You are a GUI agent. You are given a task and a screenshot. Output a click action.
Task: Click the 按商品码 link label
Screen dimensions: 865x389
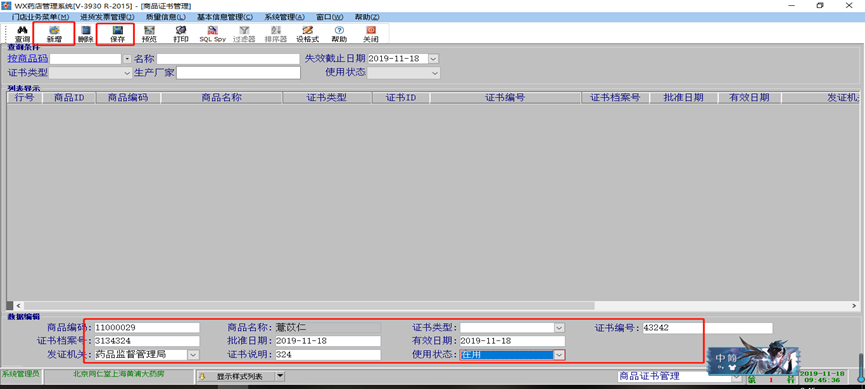coord(28,58)
